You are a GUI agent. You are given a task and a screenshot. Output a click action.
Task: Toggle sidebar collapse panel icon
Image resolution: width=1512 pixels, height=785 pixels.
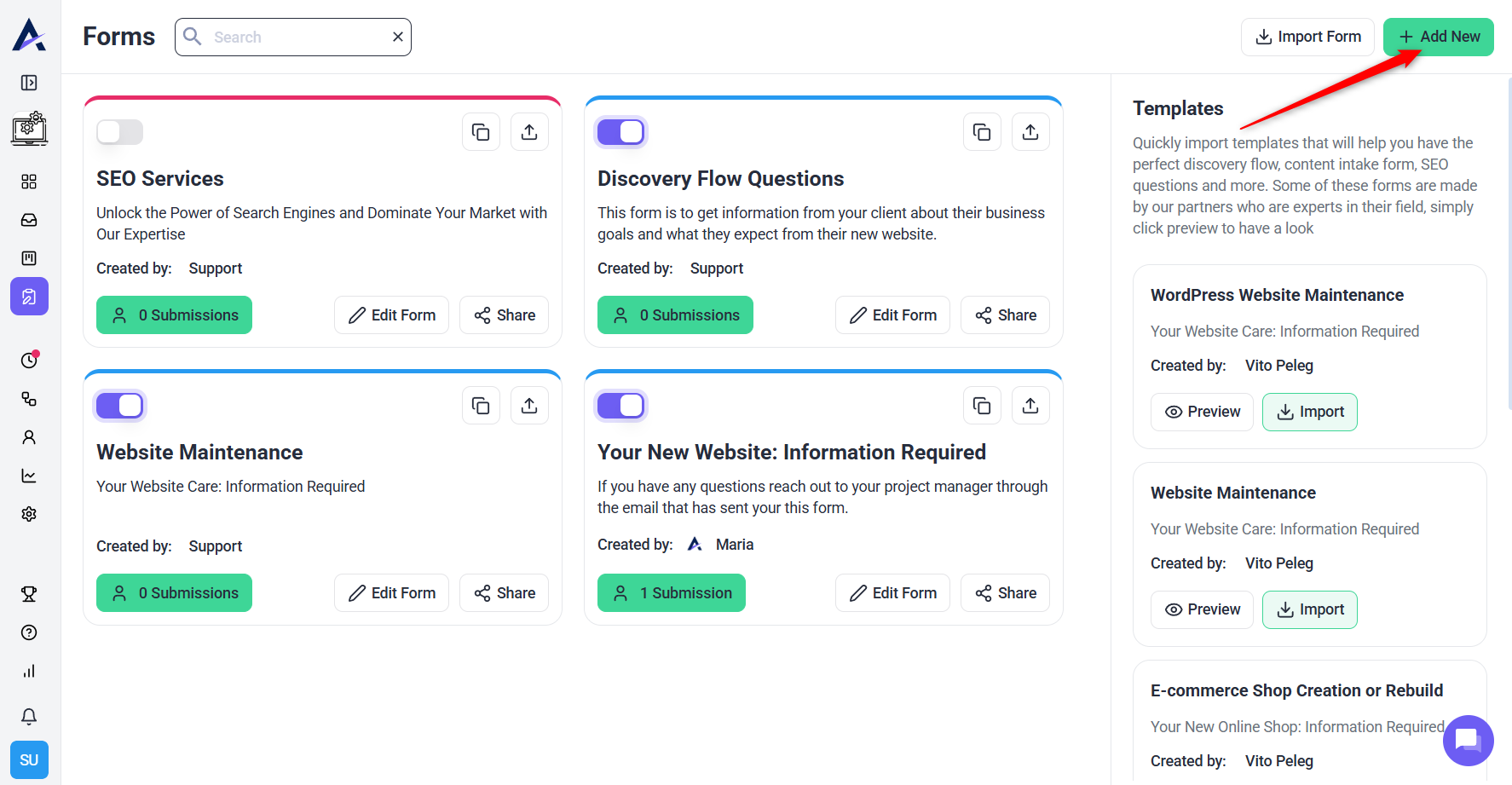click(x=29, y=83)
